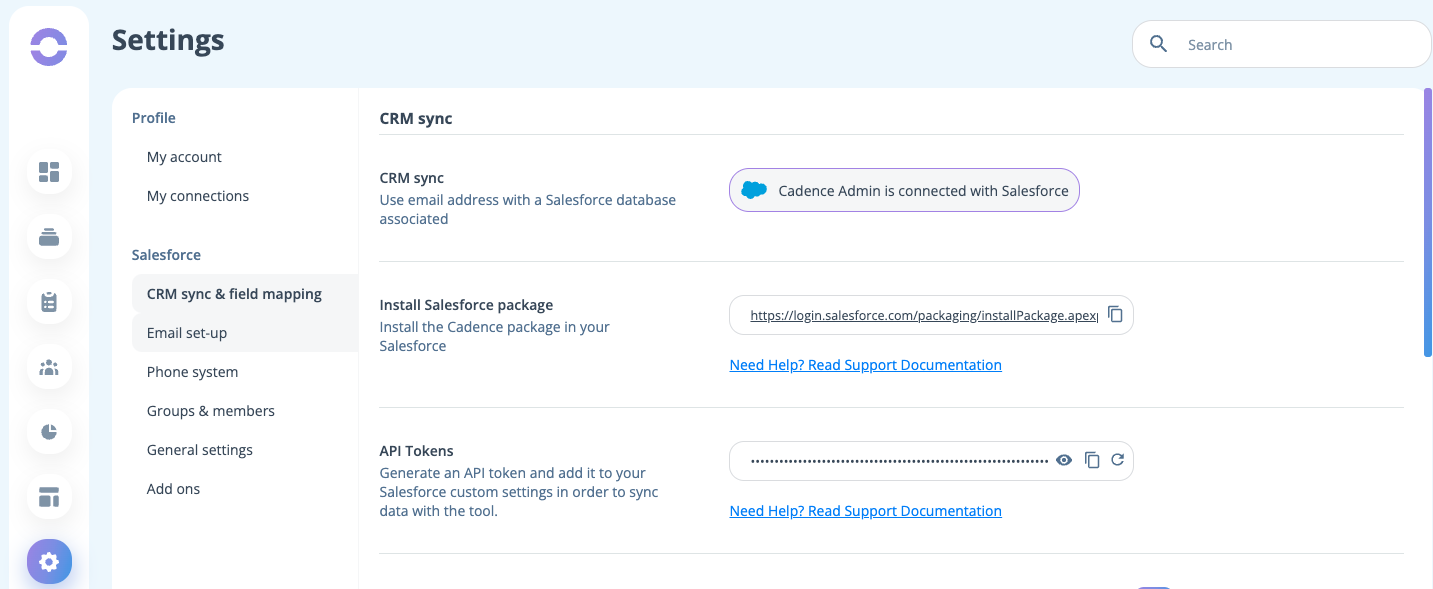This screenshot has width=1433, height=589.
Task: Open the stacked cadences icon in sidebar
Action: pyautogui.click(x=49, y=237)
